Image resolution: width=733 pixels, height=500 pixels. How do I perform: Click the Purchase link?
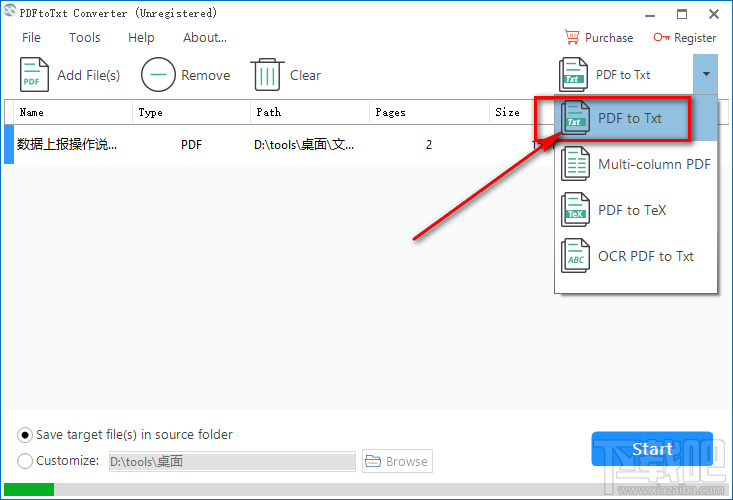click(x=609, y=38)
